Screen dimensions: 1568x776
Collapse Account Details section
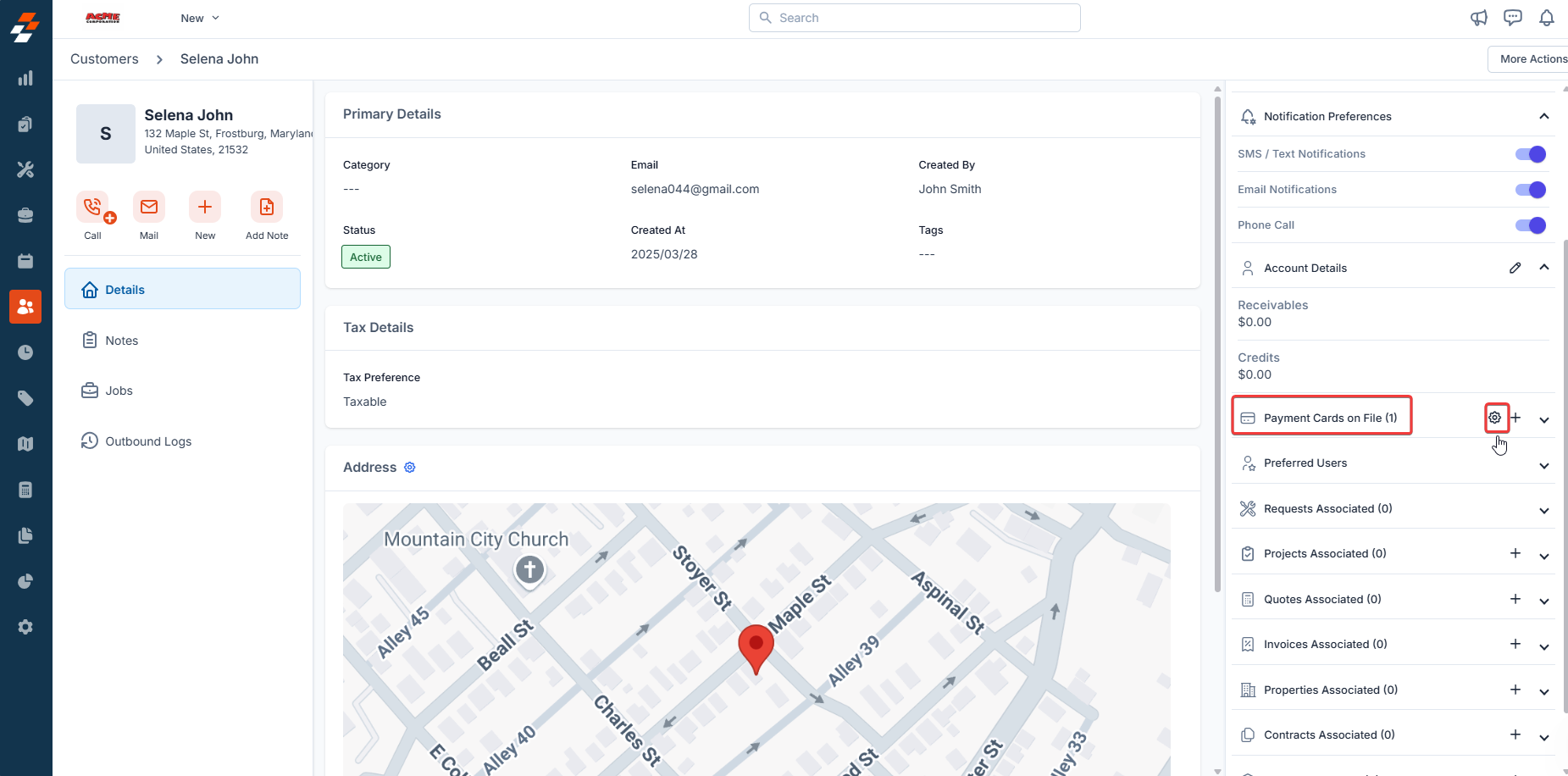point(1544,268)
